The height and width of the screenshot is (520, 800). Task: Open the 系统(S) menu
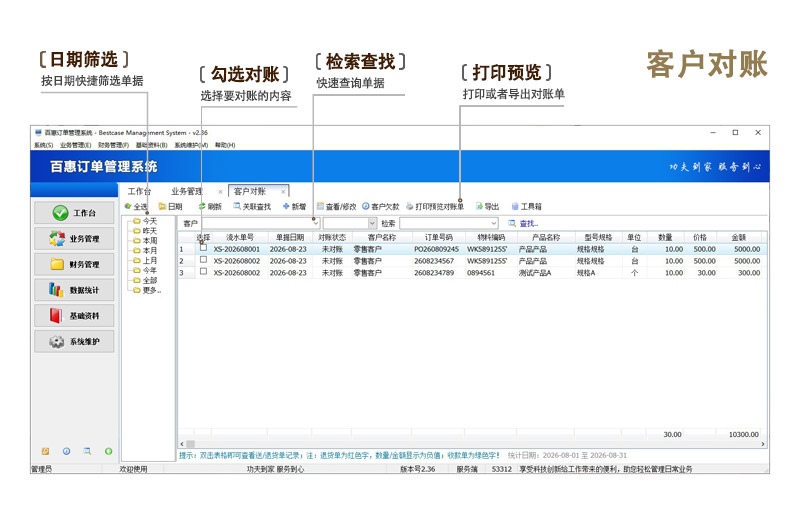pos(43,145)
